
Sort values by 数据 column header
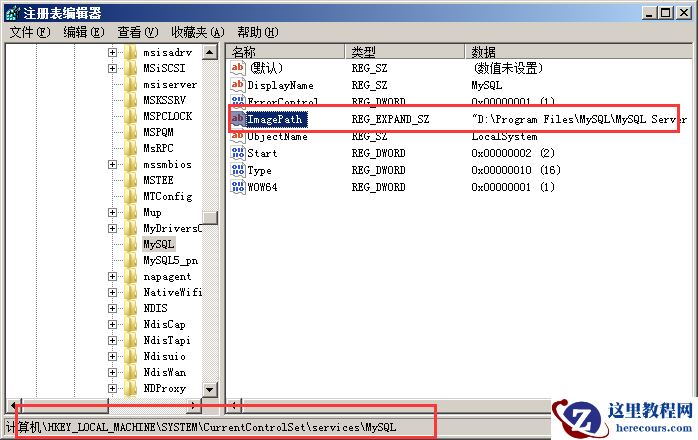tap(579, 52)
